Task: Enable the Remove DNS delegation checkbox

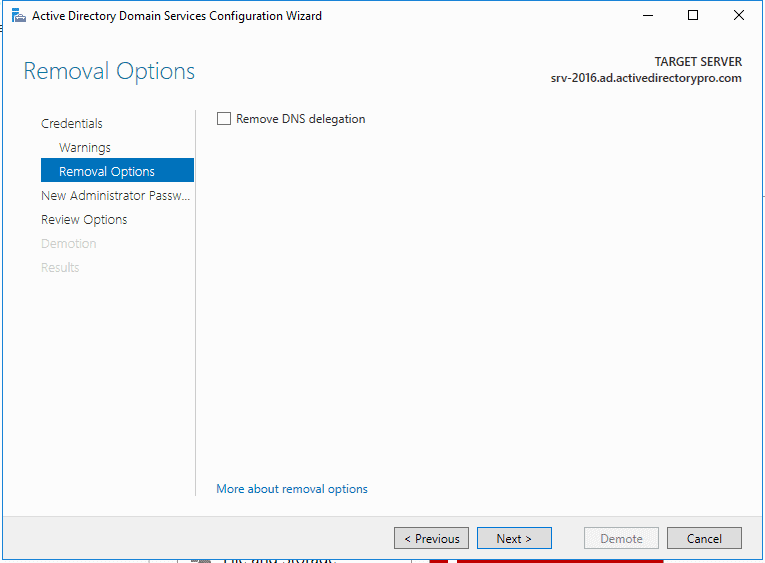Action: click(223, 119)
